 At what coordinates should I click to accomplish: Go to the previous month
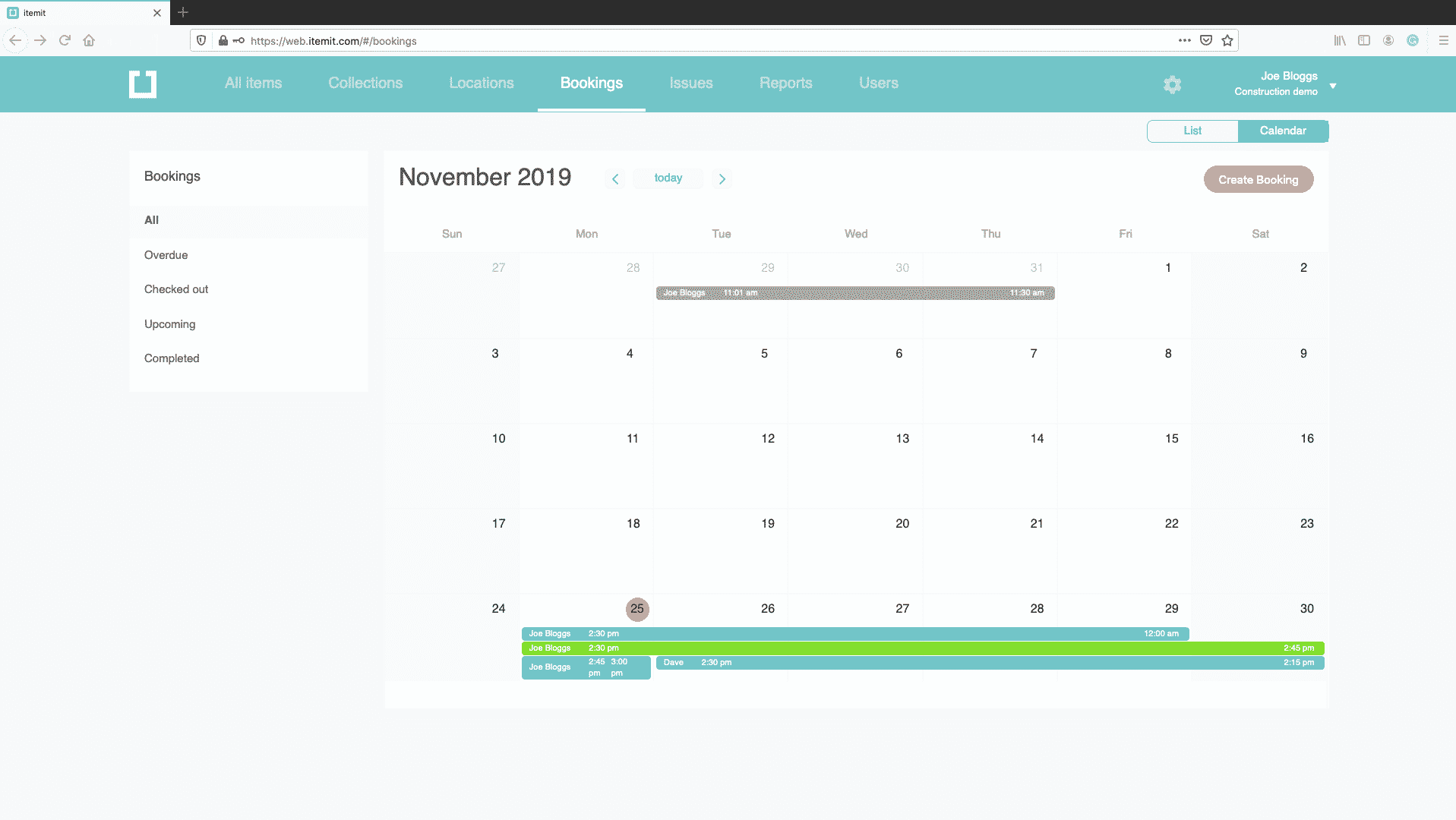click(x=615, y=178)
